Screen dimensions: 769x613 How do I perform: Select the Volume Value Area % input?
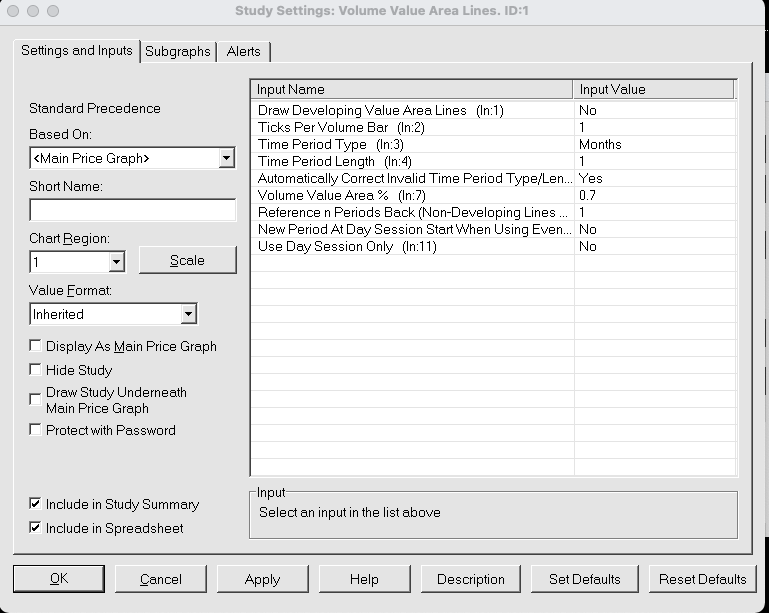point(494,195)
